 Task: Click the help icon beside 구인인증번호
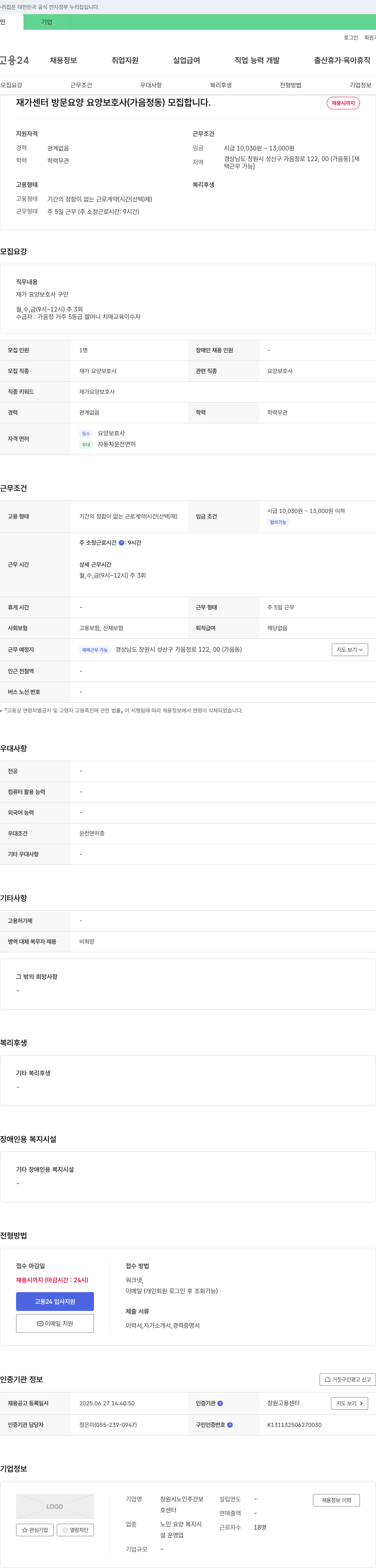pos(230,1424)
